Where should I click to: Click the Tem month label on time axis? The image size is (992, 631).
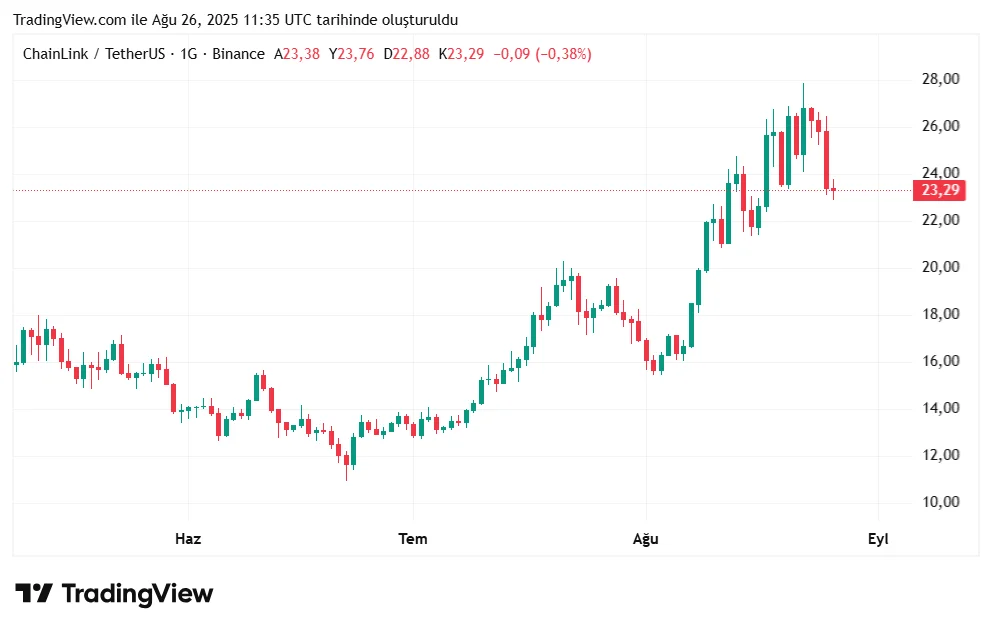click(x=412, y=539)
